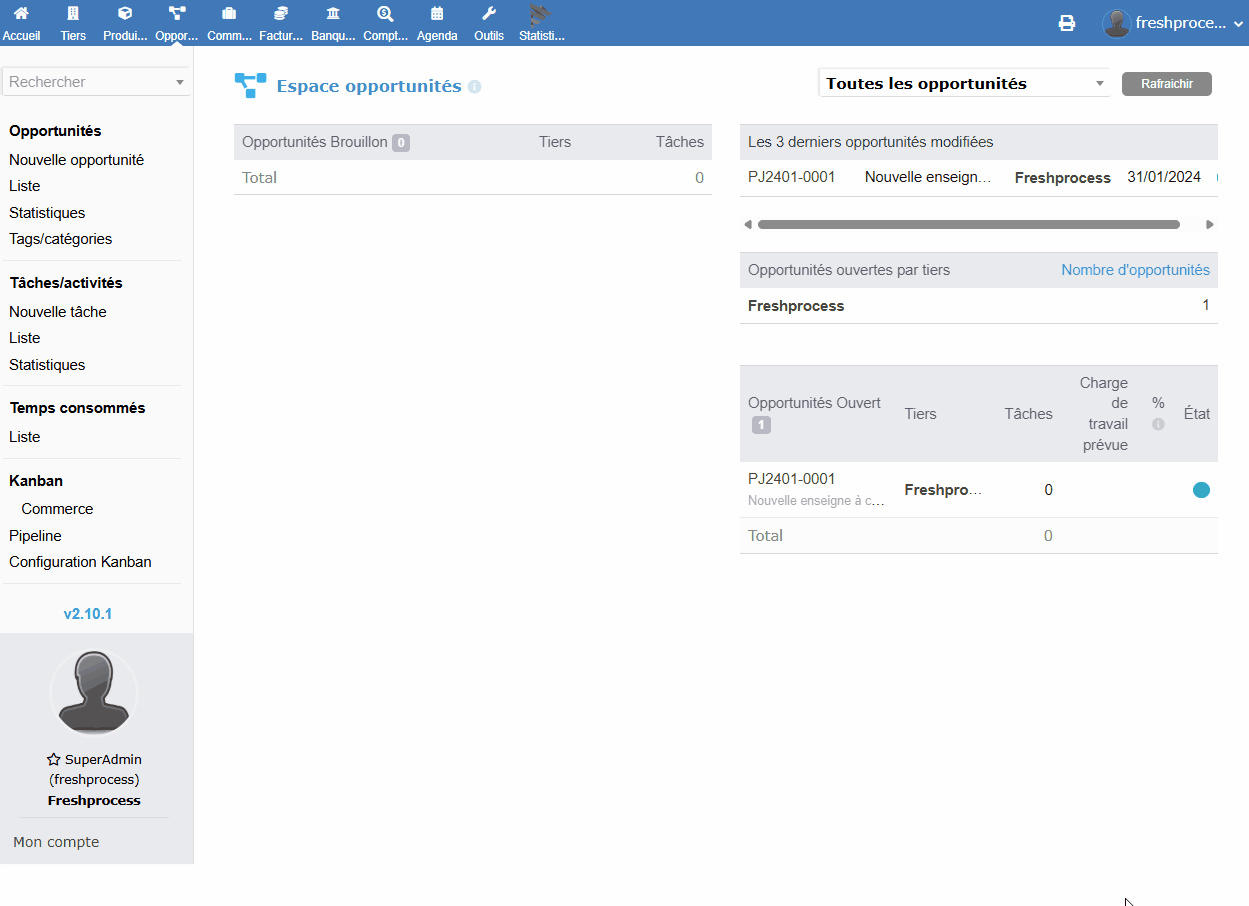Open the Accueil home icon

[x=21, y=14]
